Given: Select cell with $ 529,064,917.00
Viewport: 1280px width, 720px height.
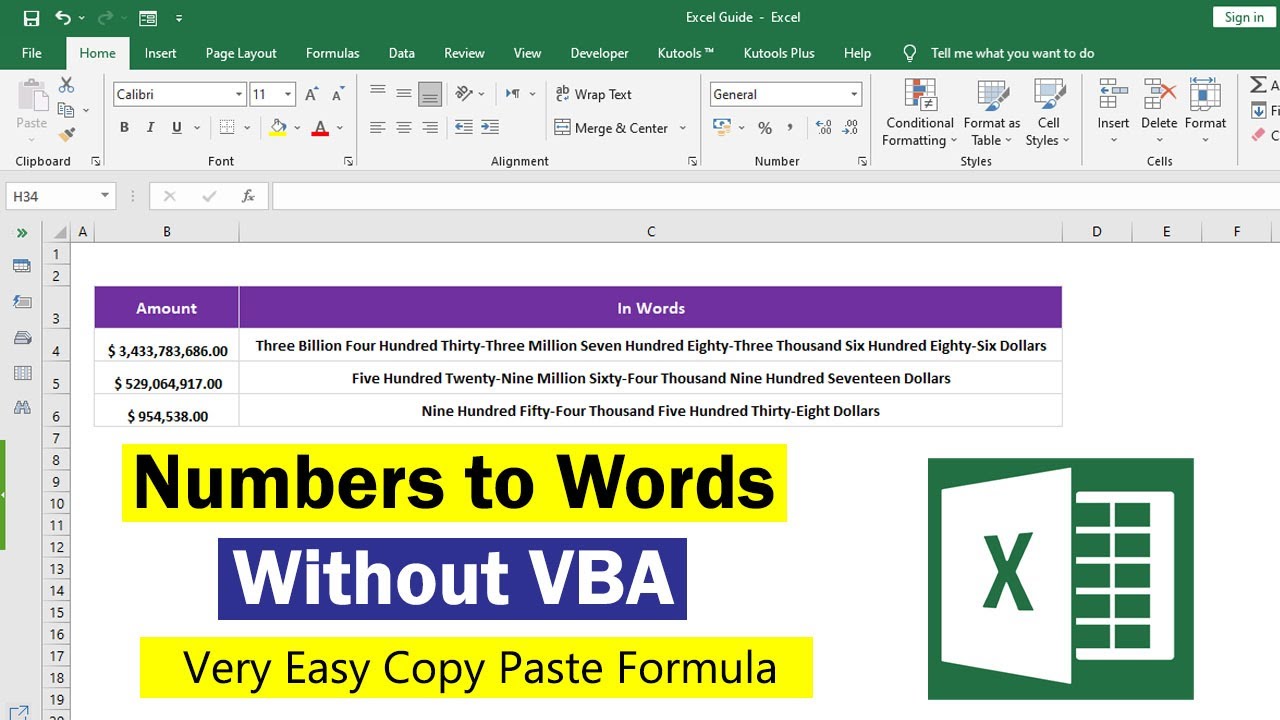Looking at the screenshot, I should (x=167, y=378).
